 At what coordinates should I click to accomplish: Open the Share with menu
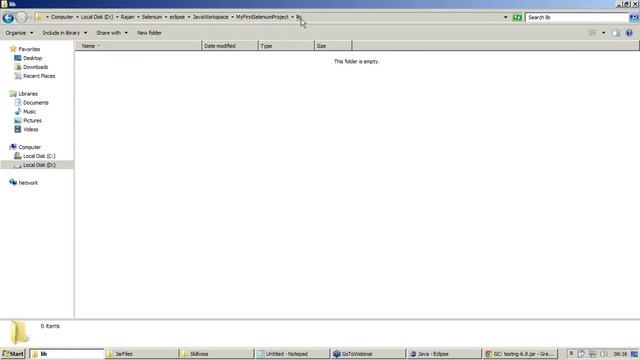pos(112,33)
